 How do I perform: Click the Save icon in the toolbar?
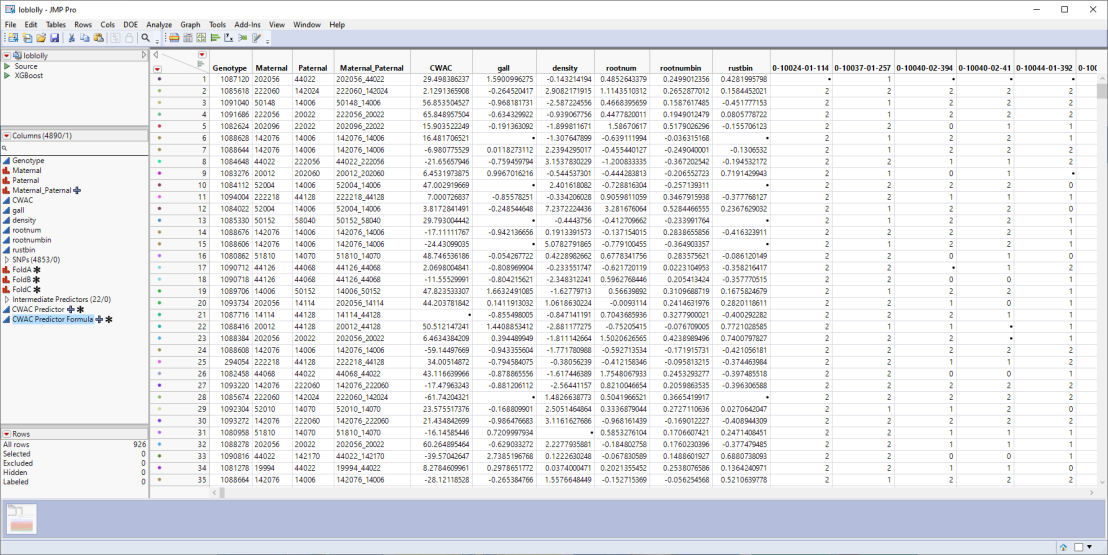tap(55, 38)
